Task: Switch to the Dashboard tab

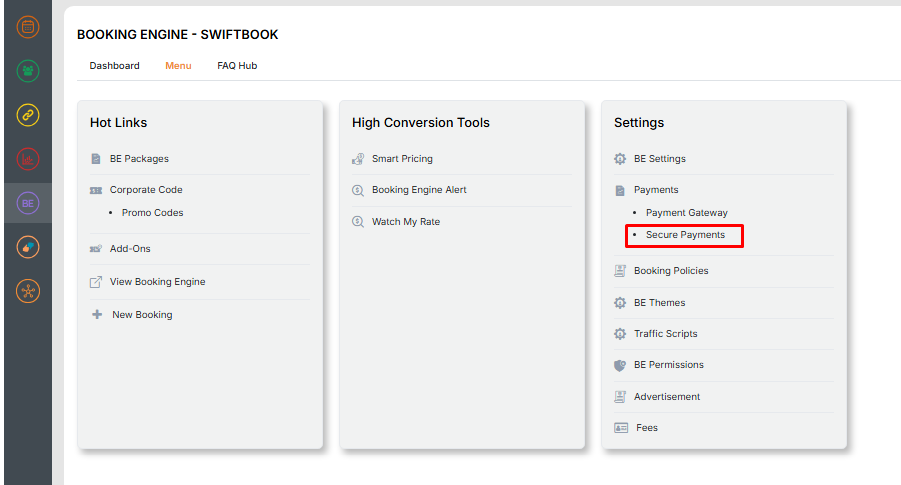Action: [114, 66]
